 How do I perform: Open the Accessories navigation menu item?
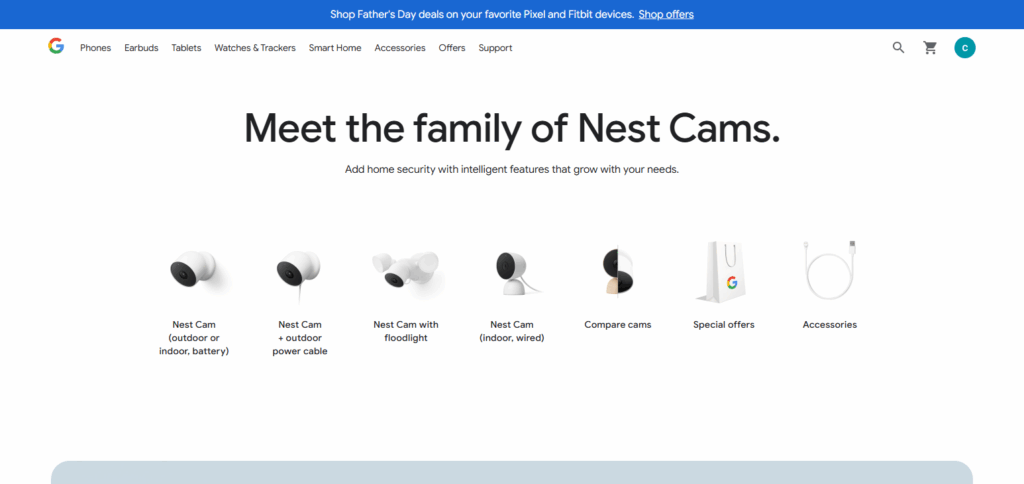click(400, 48)
